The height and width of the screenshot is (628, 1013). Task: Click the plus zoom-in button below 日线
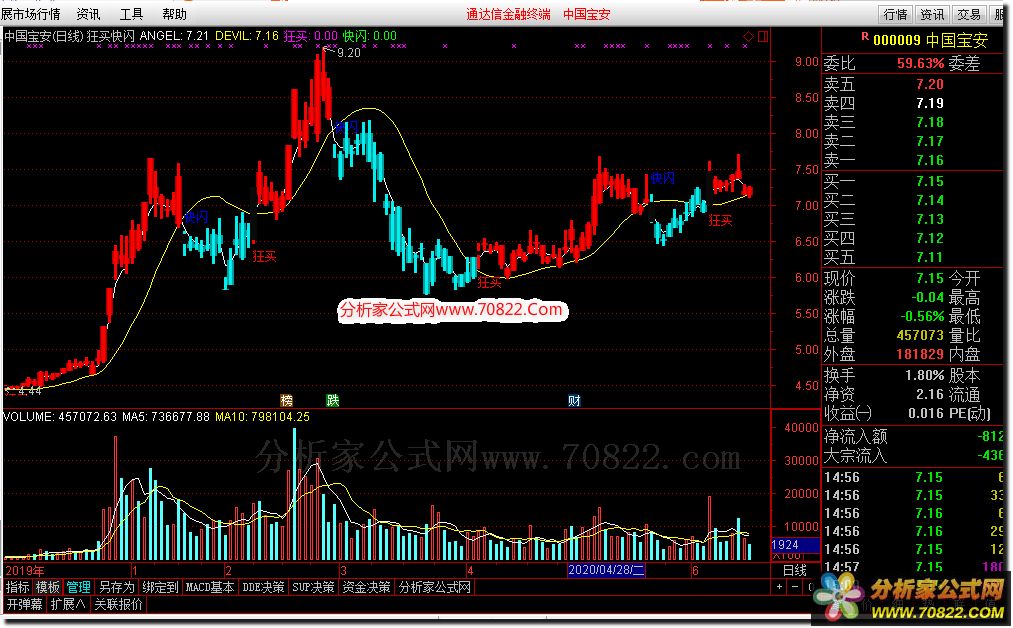click(x=780, y=587)
